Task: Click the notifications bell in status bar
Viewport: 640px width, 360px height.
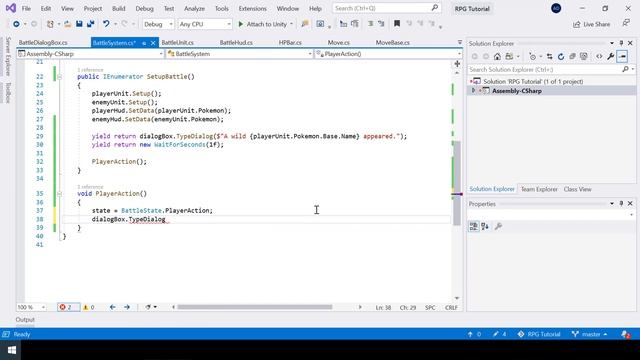Action: [x=625, y=334]
